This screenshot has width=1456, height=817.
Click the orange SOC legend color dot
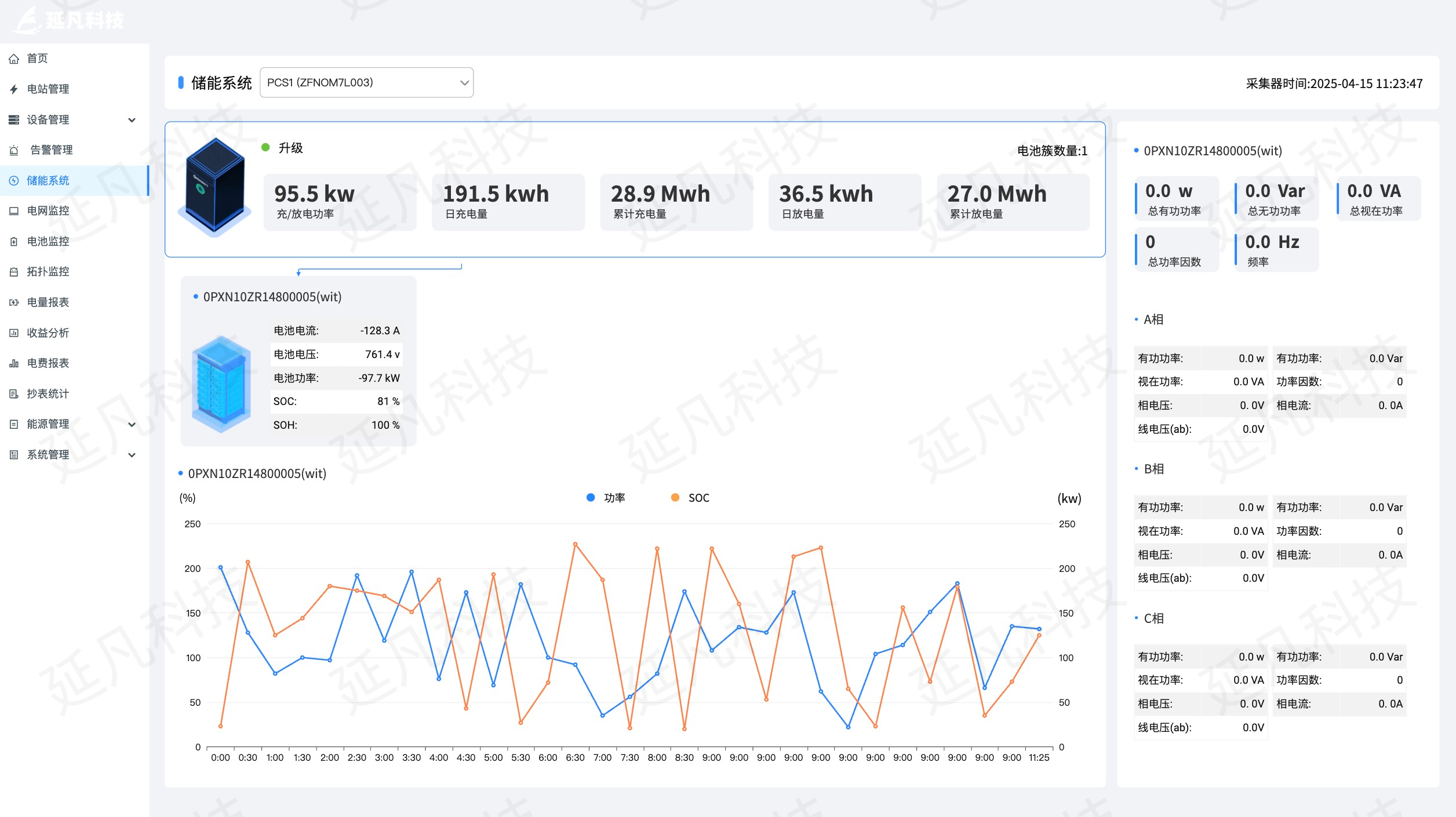click(675, 498)
